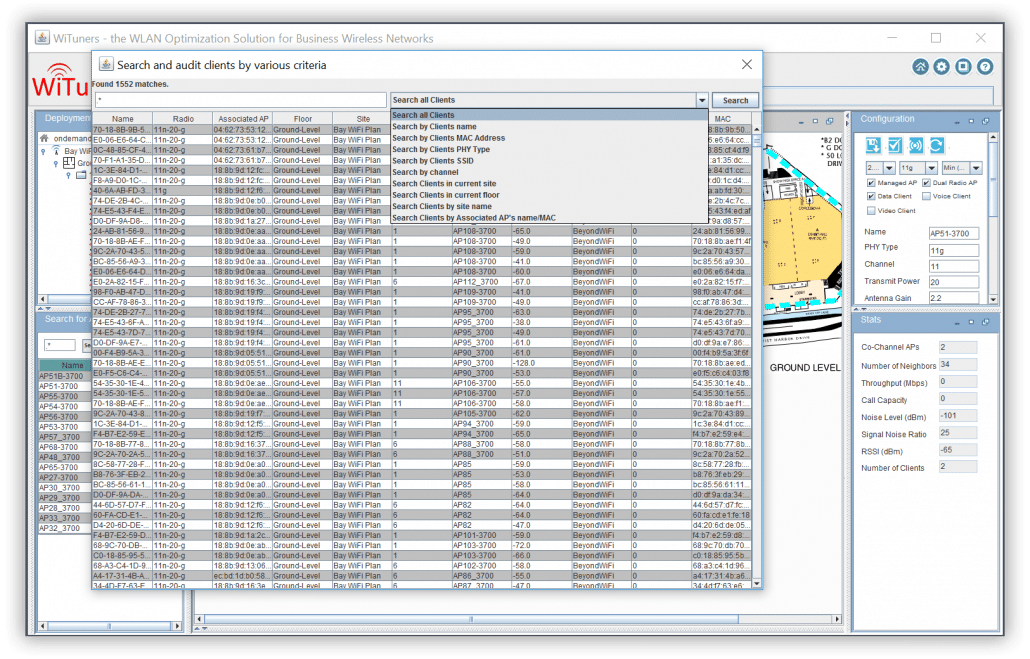1030x659 pixels.
Task: Collapse the Ground floor tree node toggle
Action: [56, 163]
